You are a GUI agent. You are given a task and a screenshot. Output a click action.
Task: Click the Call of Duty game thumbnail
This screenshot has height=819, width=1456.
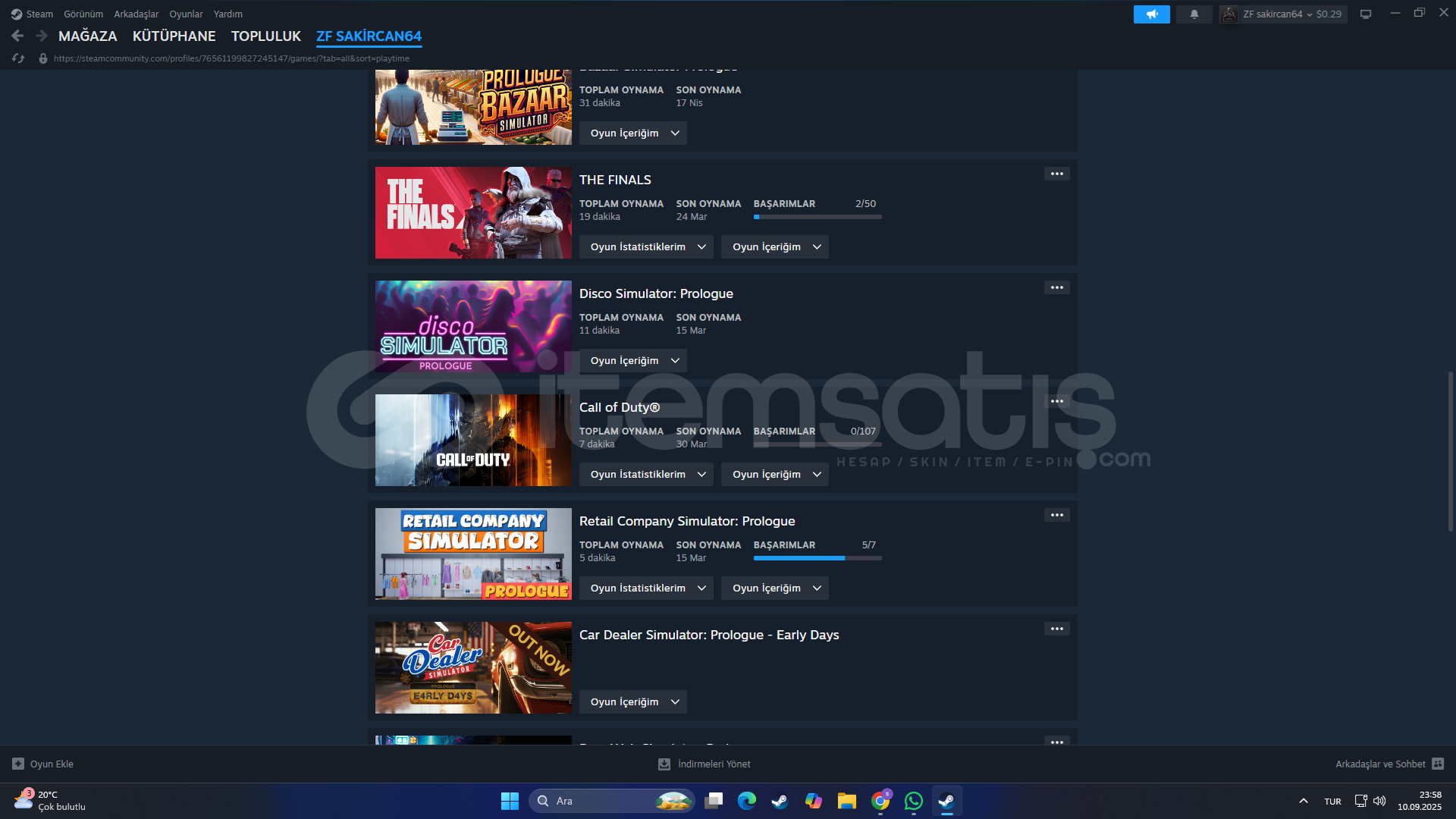[x=473, y=440]
